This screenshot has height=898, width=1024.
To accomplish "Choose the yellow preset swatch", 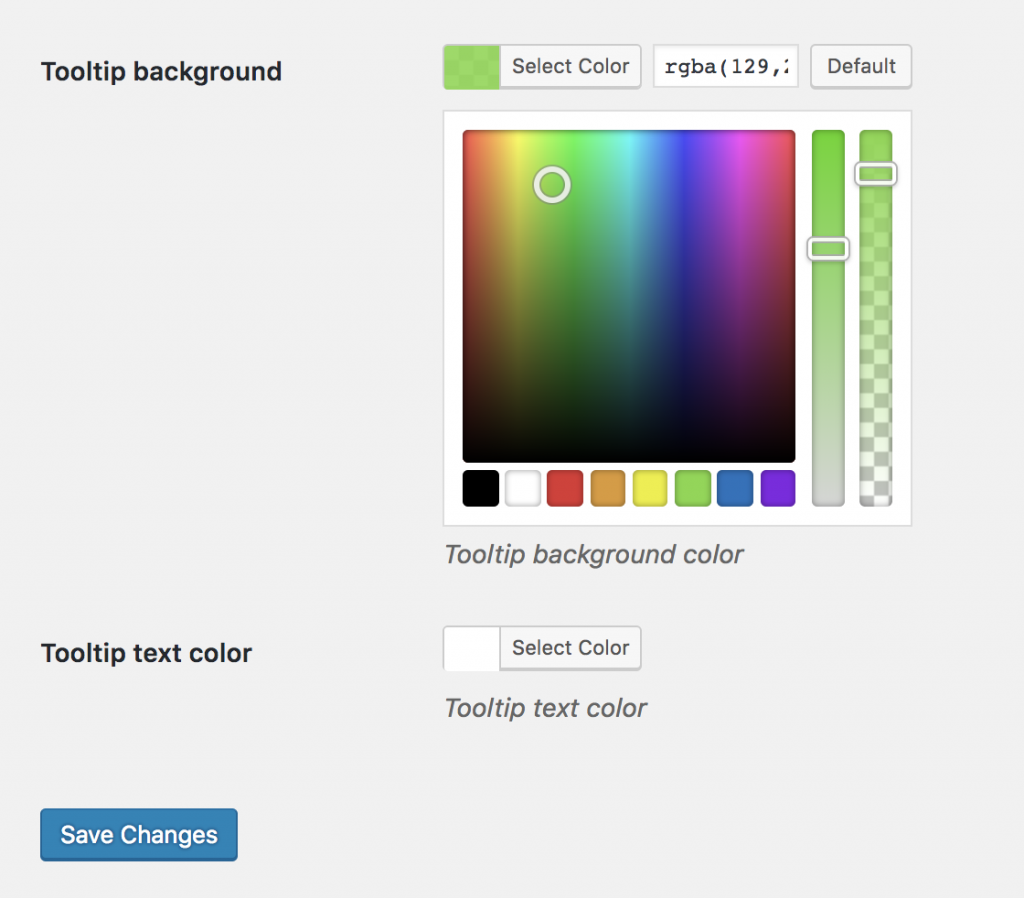I will 650,488.
